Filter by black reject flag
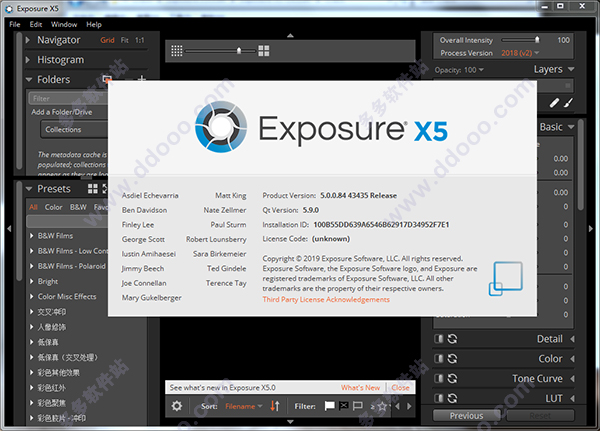This screenshot has width=600, height=431. (x=344, y=406)
